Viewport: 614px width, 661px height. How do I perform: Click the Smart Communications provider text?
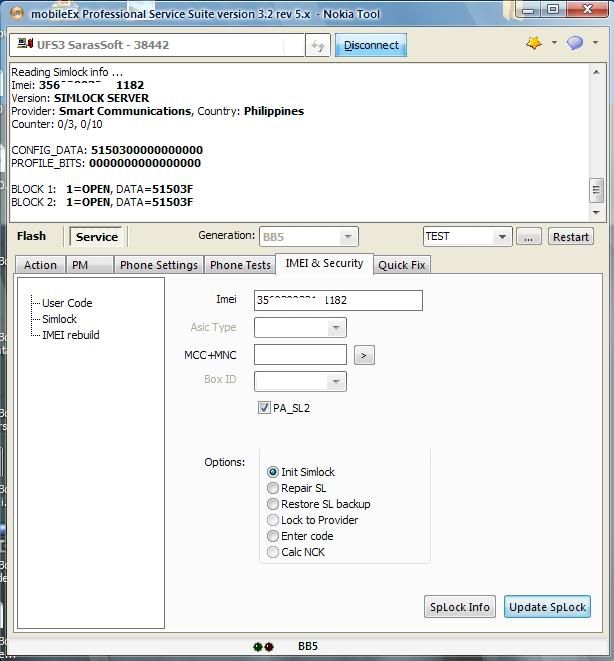[x=125, y=111]
